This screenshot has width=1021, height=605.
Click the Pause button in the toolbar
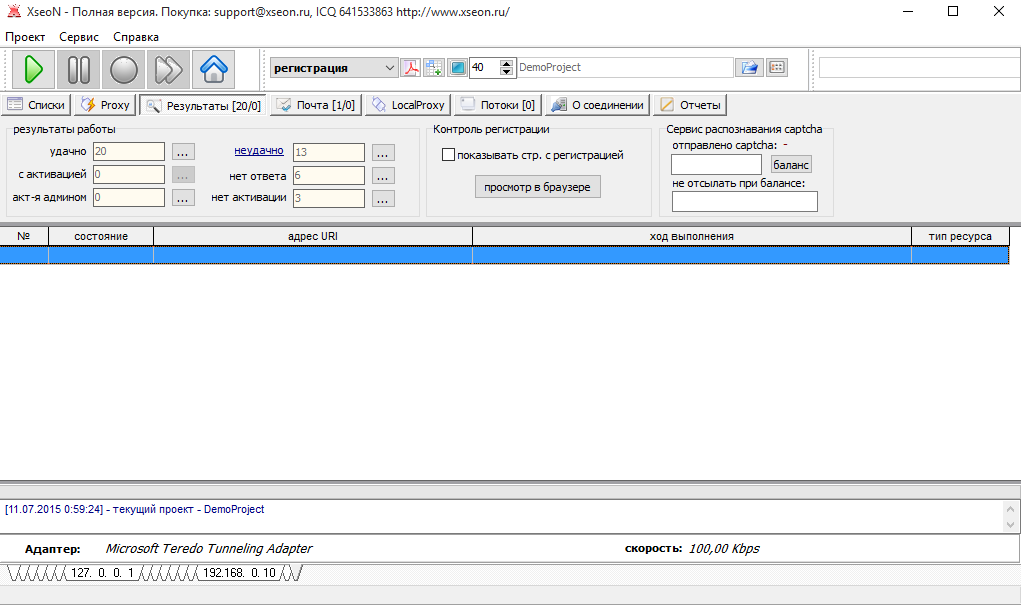(x=79, y=69)
